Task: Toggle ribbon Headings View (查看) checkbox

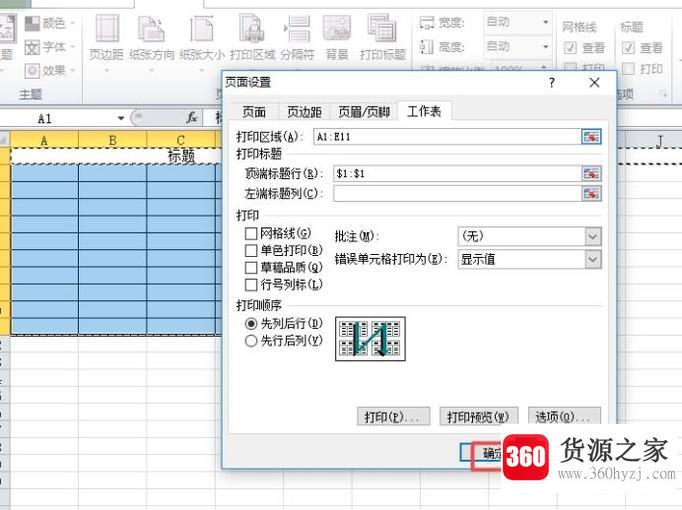Action: click(628, 47)
